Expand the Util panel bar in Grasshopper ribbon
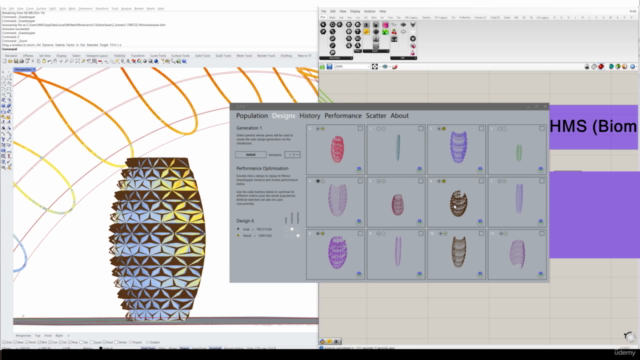The height and width of the screenshot is (360, 640). [x=403, y=58]
